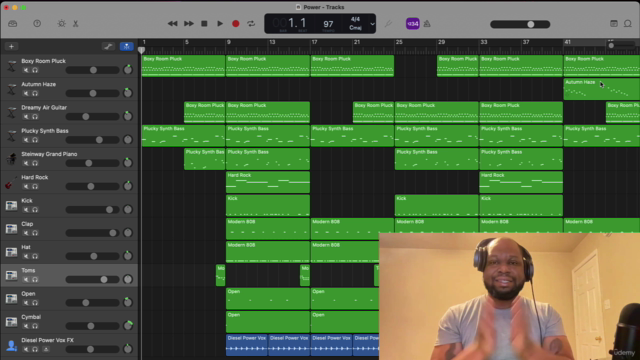Select the Kick region at bar 25
Viewport: 640px width, 360px height.
436,205
